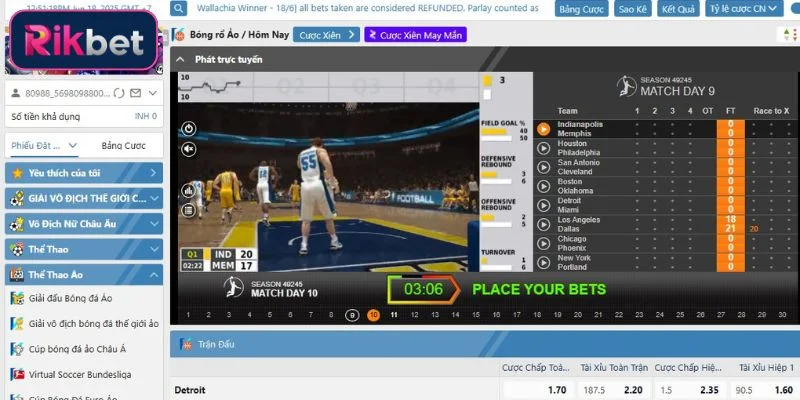Click the refresh balance spinner icon
The height and width of the screenshot is (400, 800).
click(120, 93)
